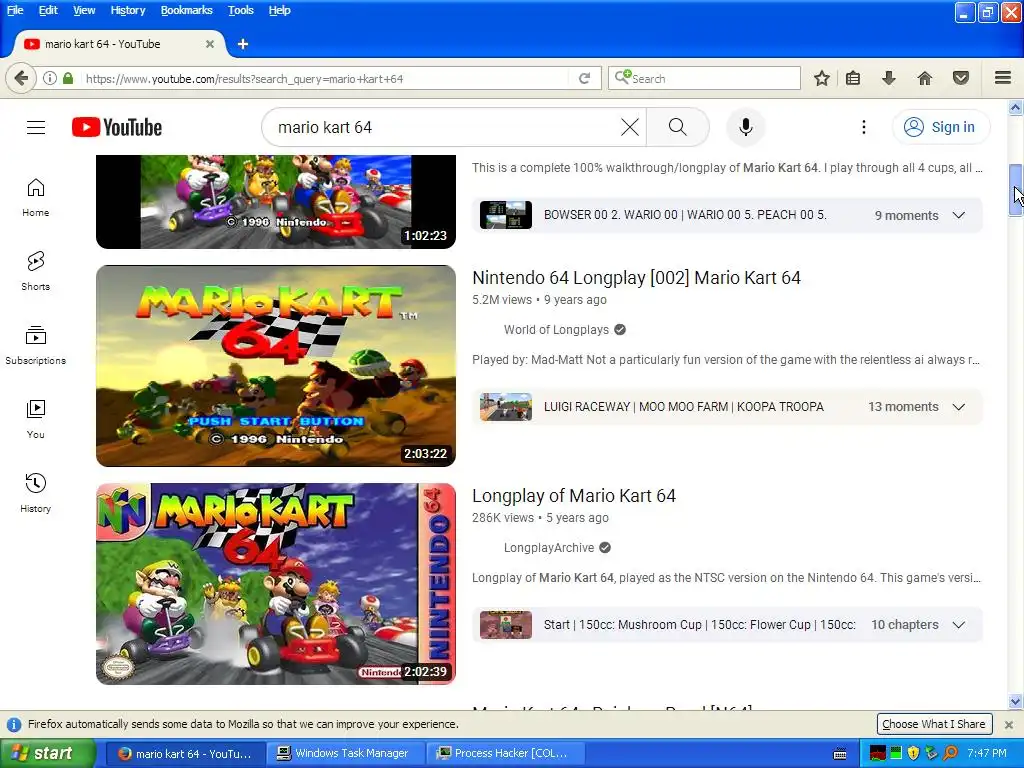The height and width of the screenshot is (768, 1024).
Task: Show site information icon in address bar
Action: [x=50, y=78]
